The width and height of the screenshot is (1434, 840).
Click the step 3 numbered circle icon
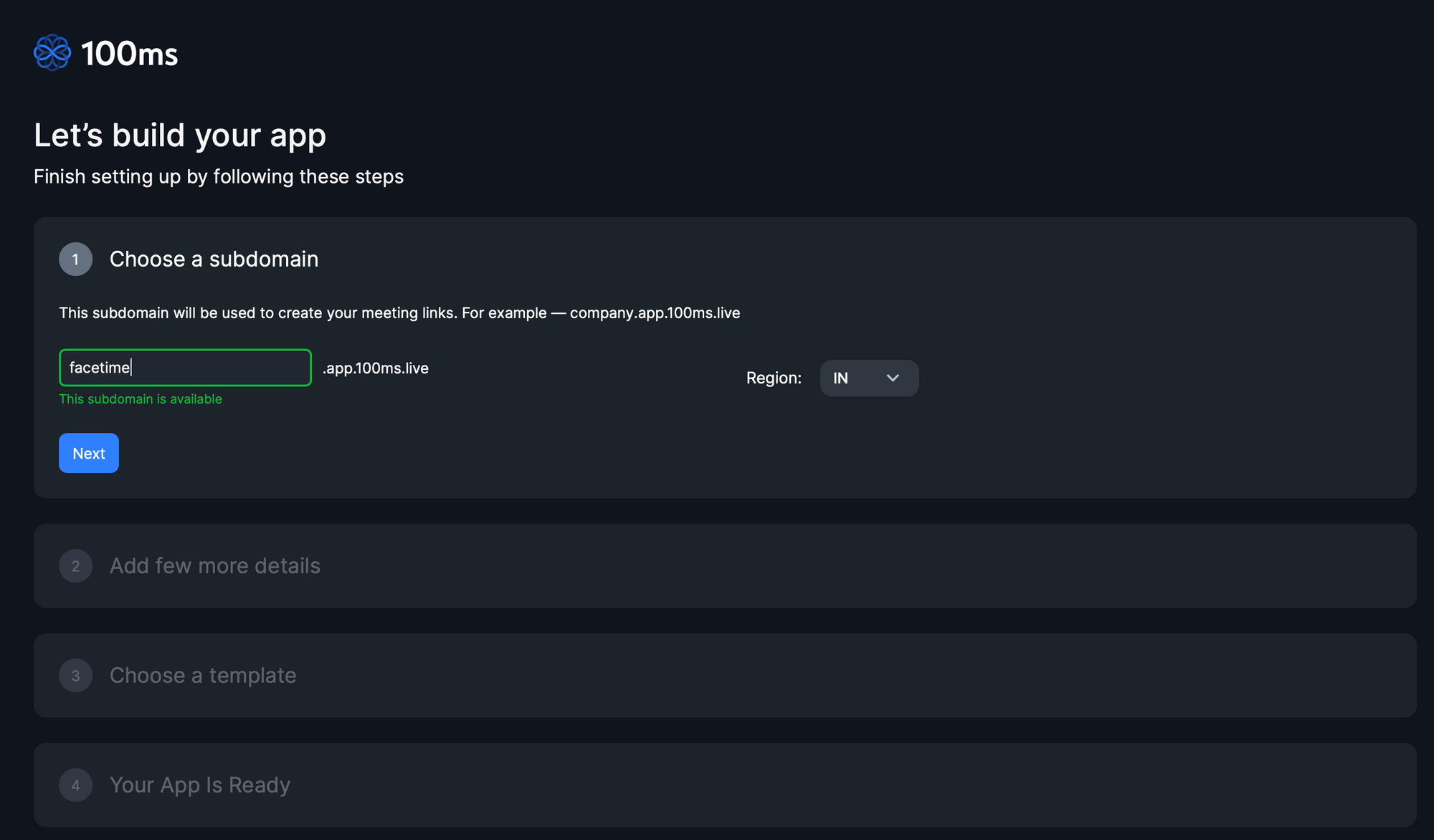coord(75,675)
